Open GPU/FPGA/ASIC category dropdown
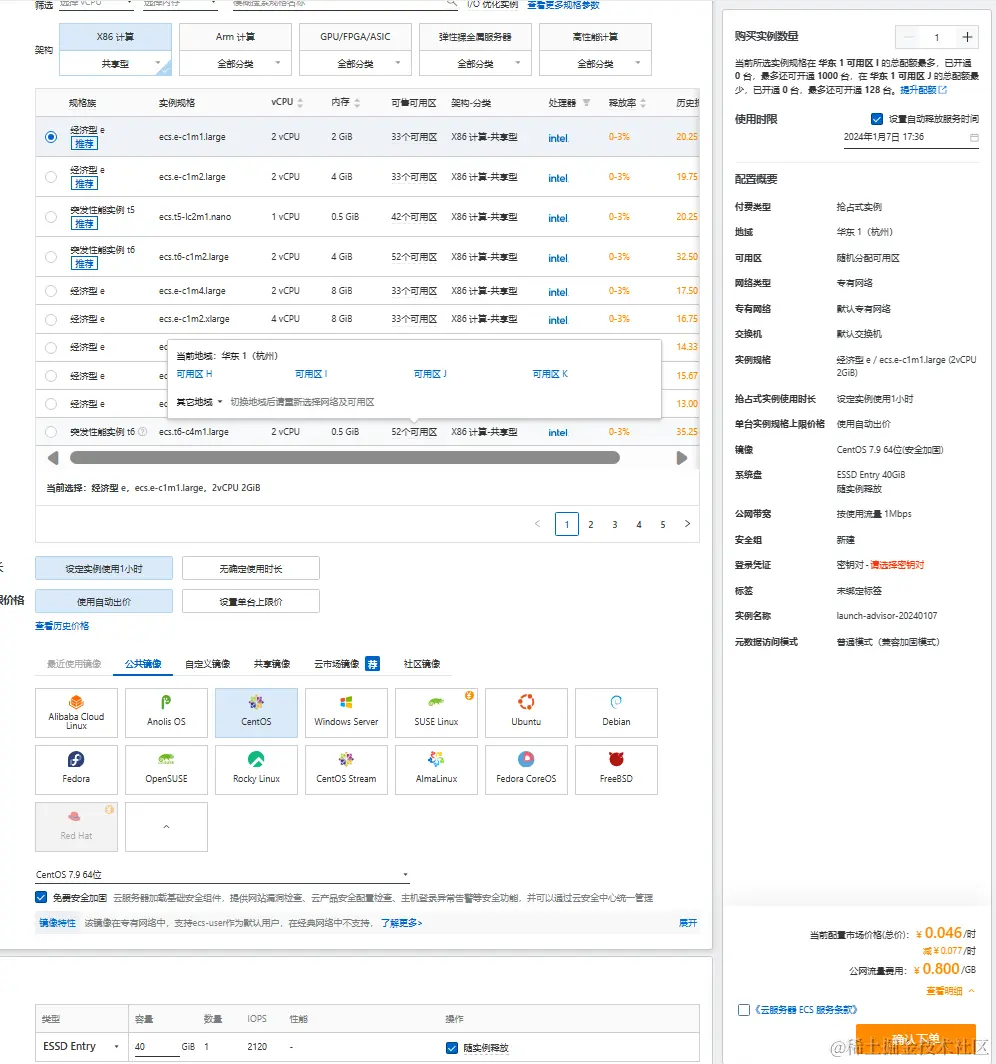Viewport: 996px width, 1064px height. click(x=356, y=64)
